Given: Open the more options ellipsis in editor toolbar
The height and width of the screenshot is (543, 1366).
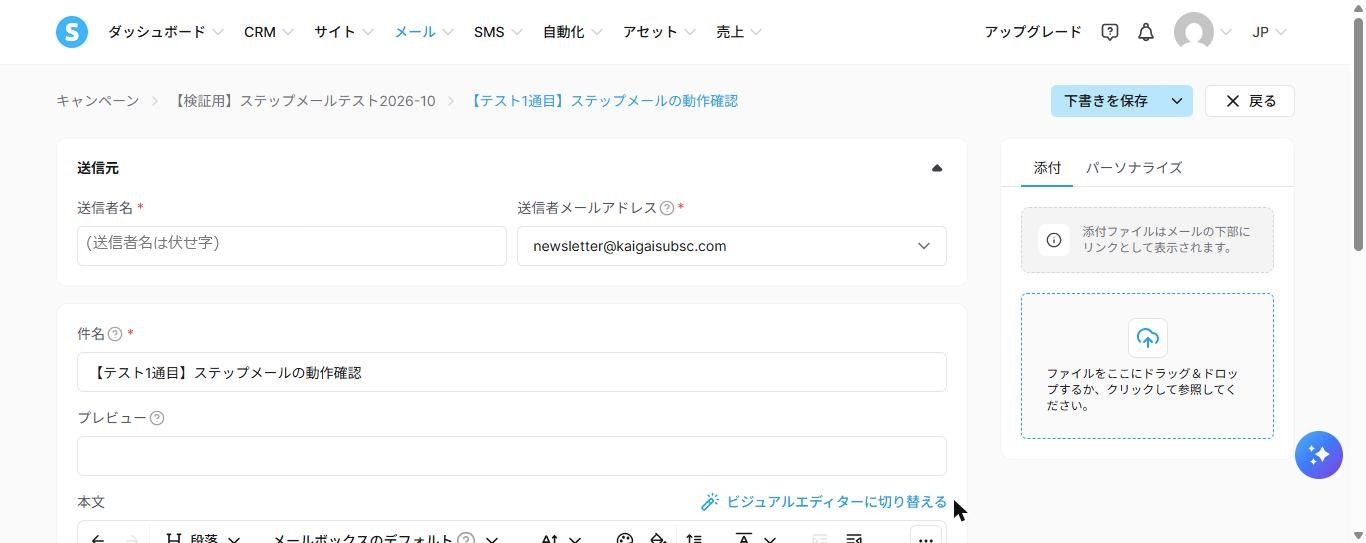Looking at the screenshot, I should coord(926,539).
